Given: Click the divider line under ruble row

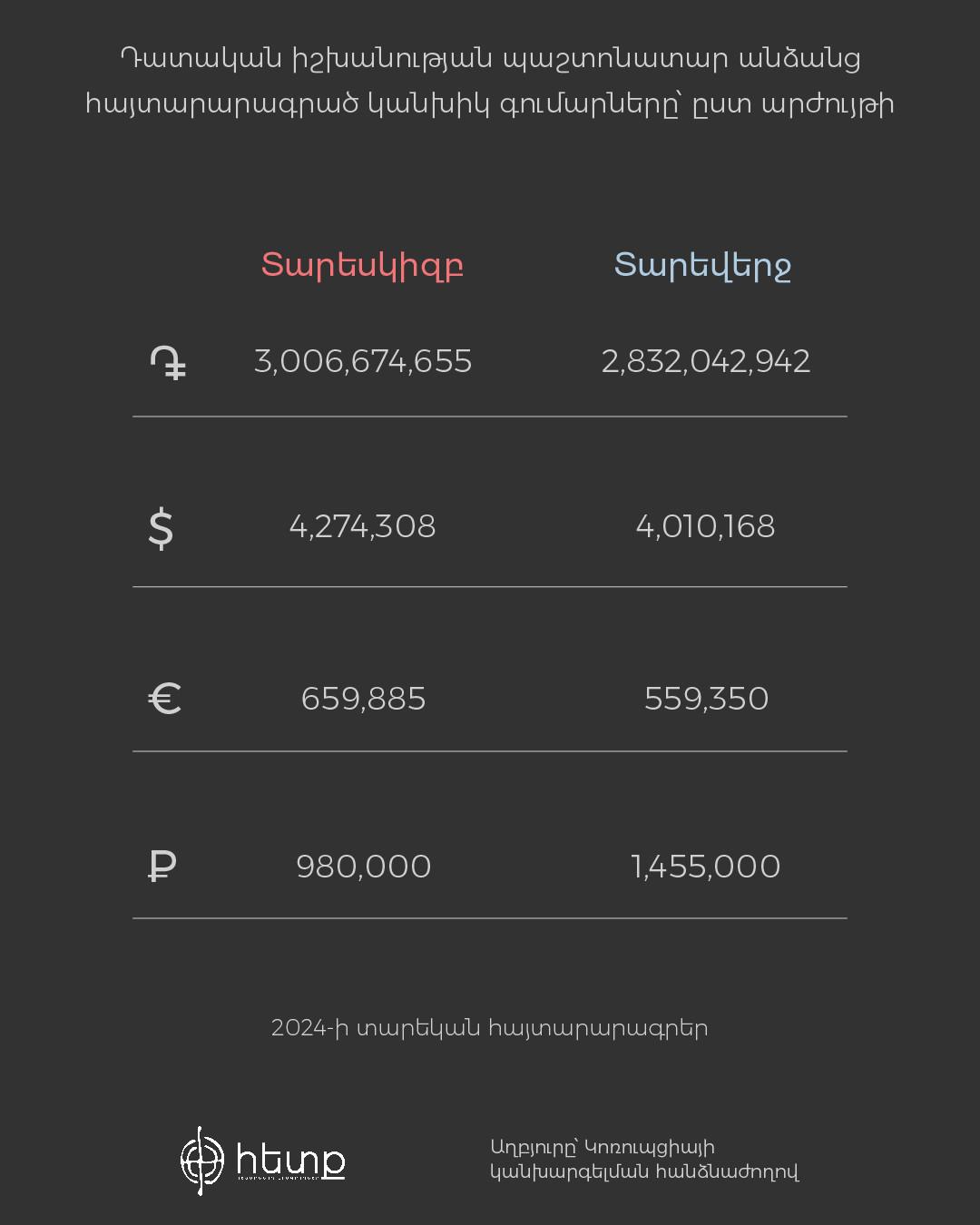Looking at the screenshot, I should coord(490,918).
